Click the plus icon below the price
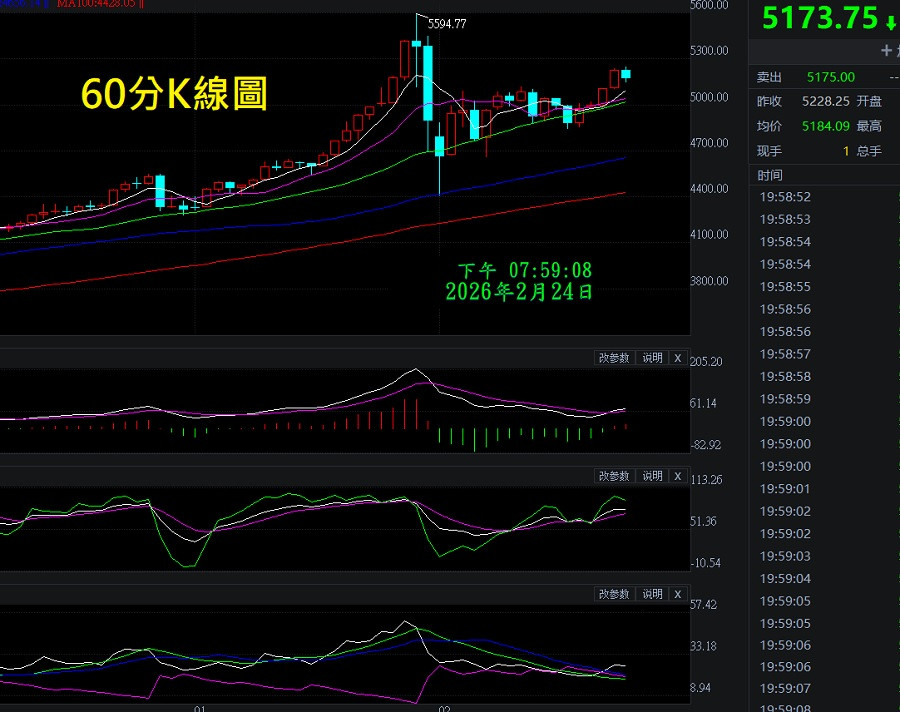 pos(886,50)
